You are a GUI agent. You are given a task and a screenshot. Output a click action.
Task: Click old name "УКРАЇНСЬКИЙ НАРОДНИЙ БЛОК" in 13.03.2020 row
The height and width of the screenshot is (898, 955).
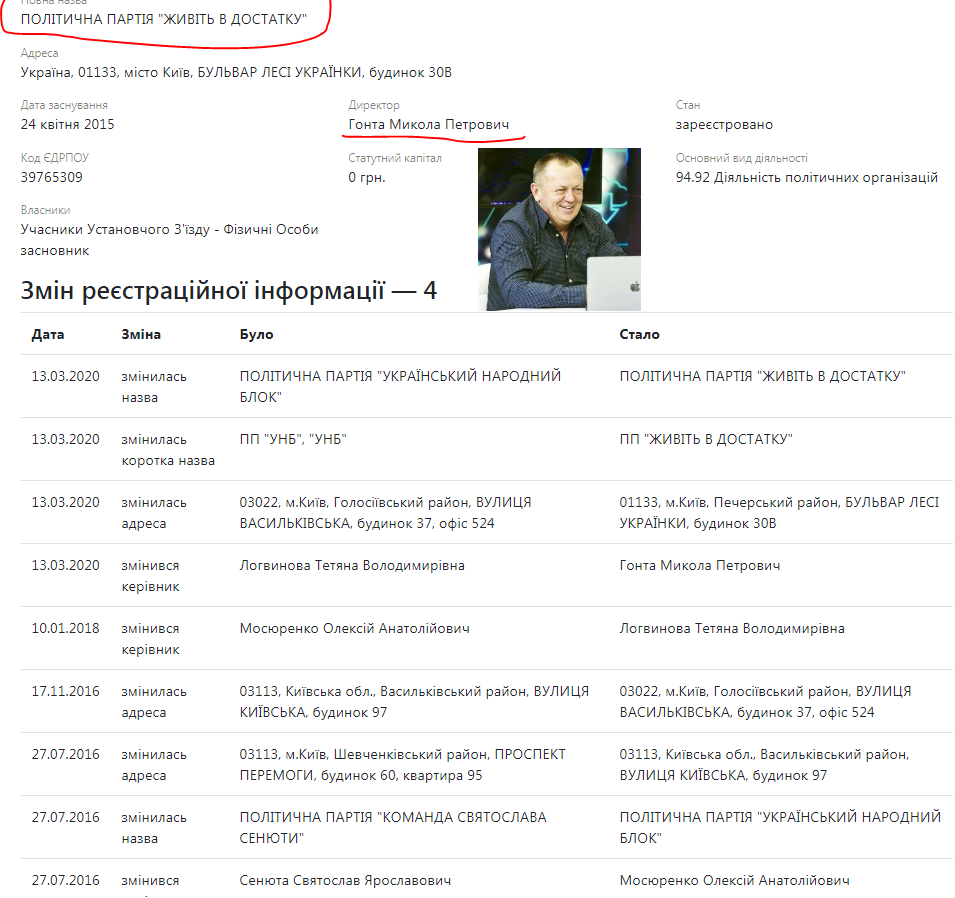coord(400,386)
